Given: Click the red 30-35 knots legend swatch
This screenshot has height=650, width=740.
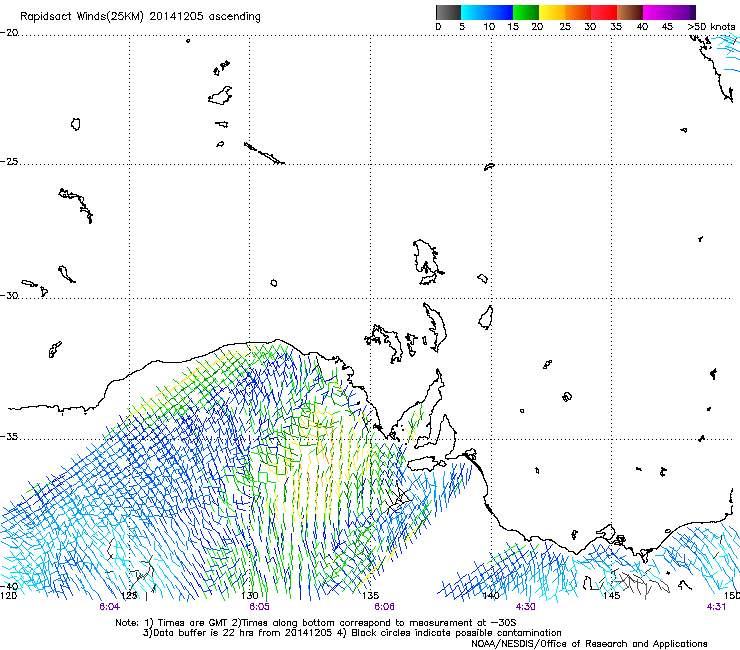Looking at the screenshot, I should click(x=604, y=12).
